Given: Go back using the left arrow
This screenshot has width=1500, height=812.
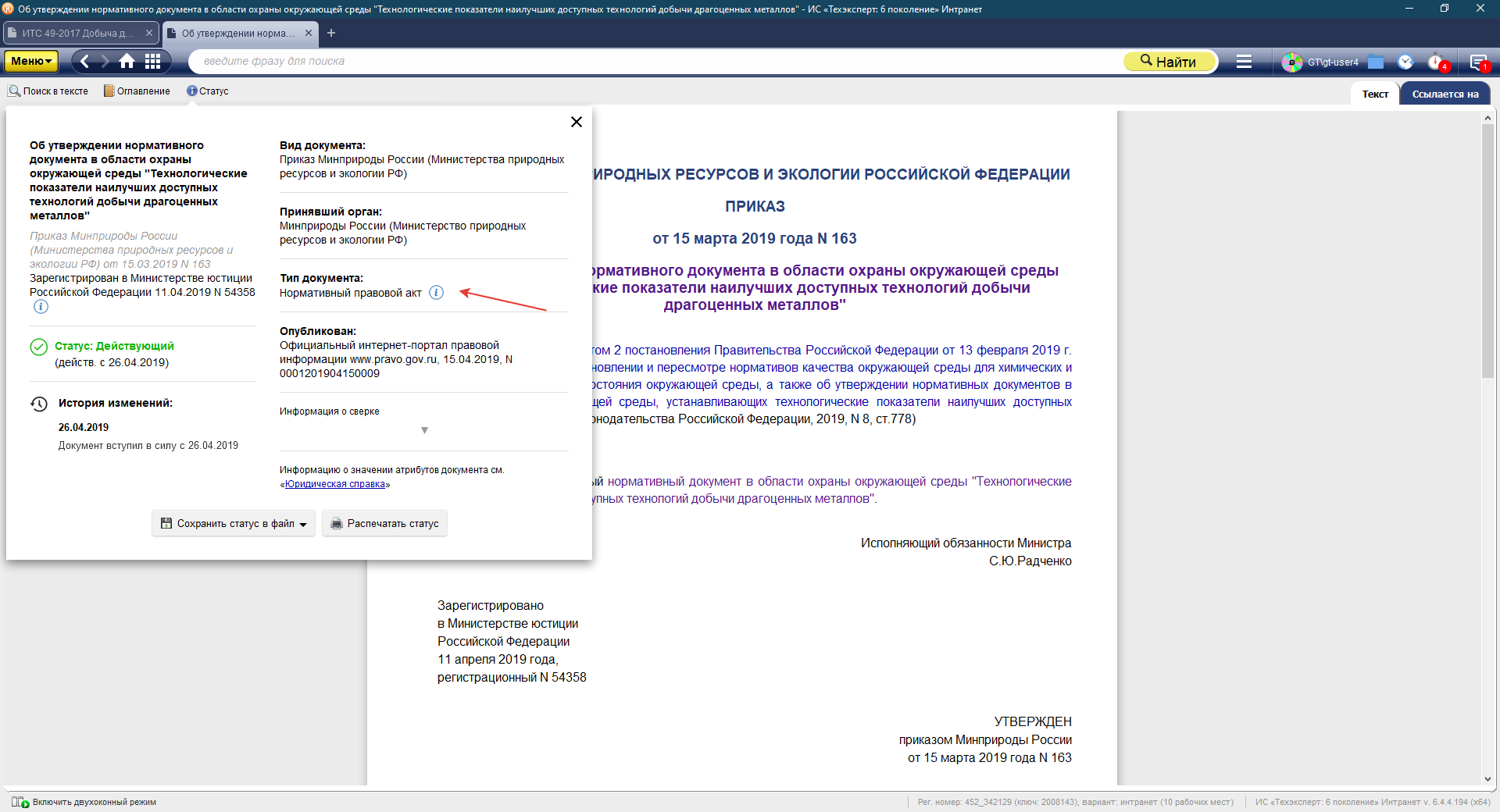Looking at the screenshot, I should coord(84,61).
